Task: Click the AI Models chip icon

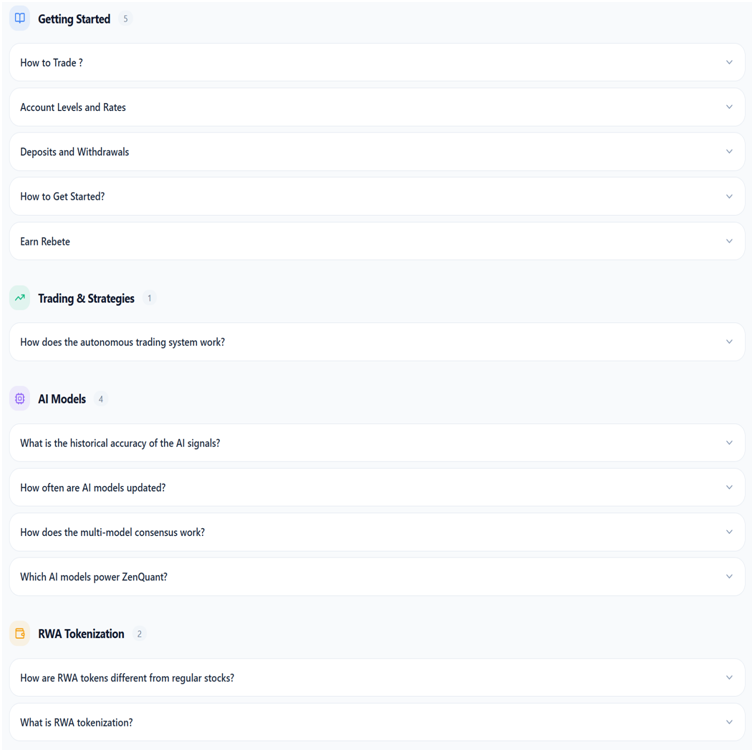Action: [20, 399]
